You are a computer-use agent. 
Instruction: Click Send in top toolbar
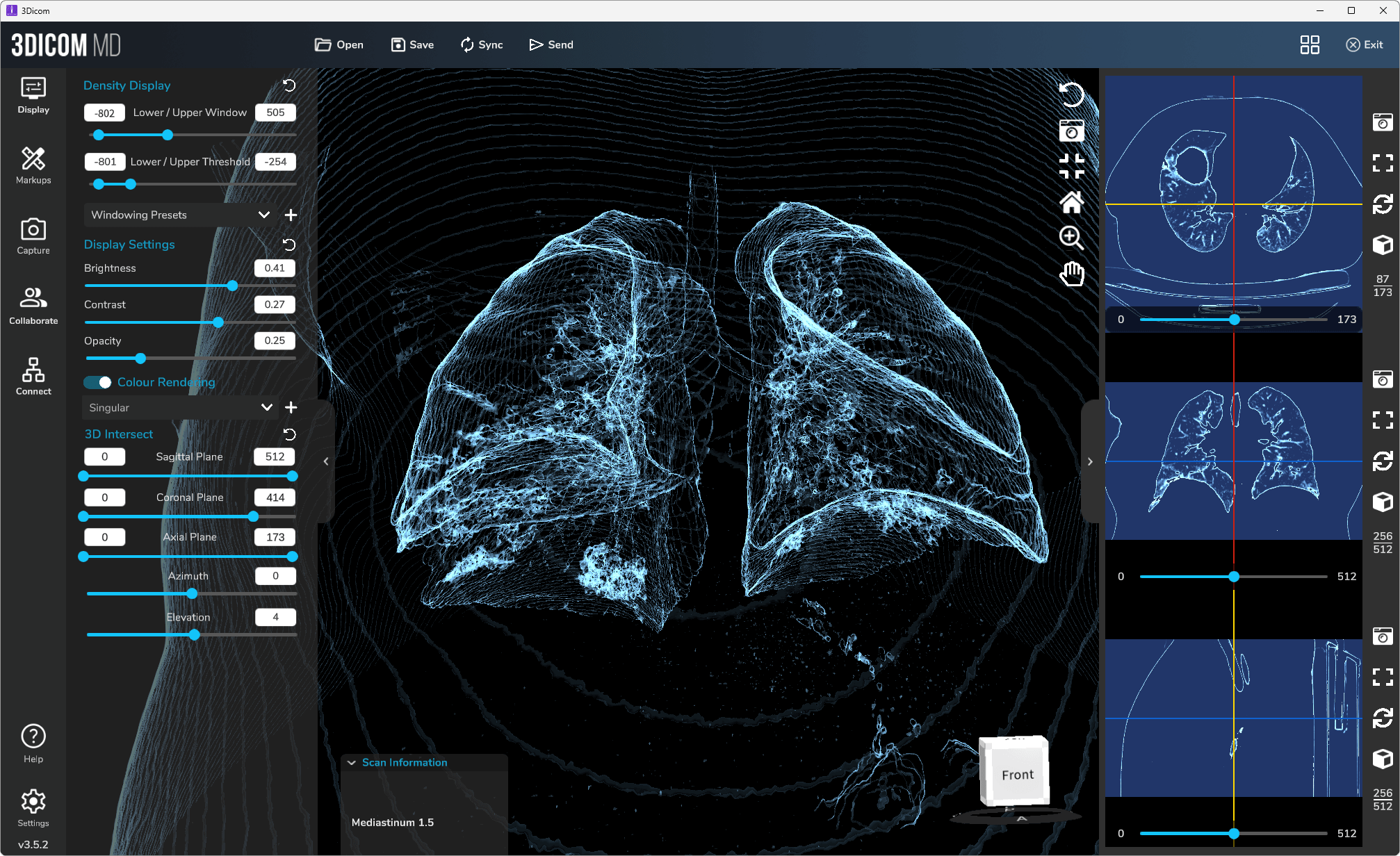551,44
